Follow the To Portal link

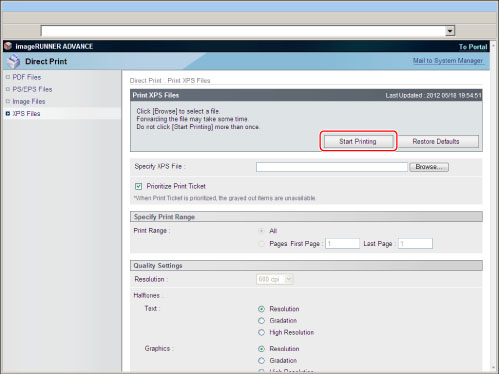coord(473,47)
